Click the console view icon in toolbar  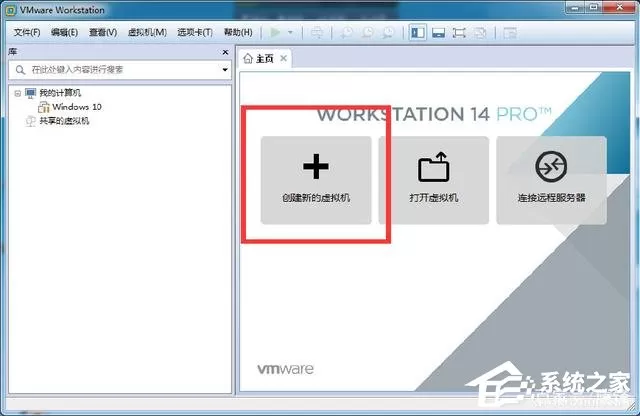510,33
